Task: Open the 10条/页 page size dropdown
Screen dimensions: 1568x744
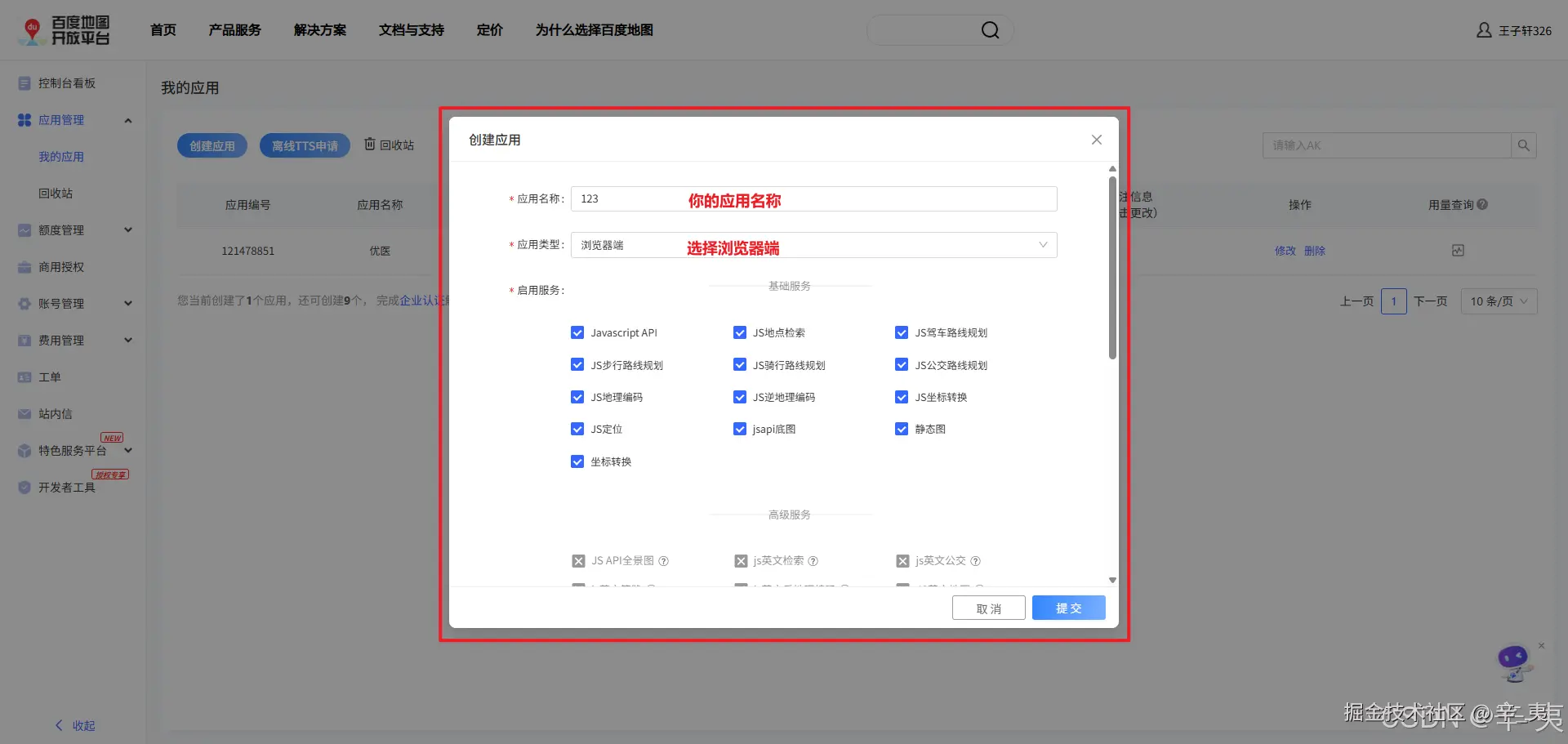Action: click(x=1499, y=301)
